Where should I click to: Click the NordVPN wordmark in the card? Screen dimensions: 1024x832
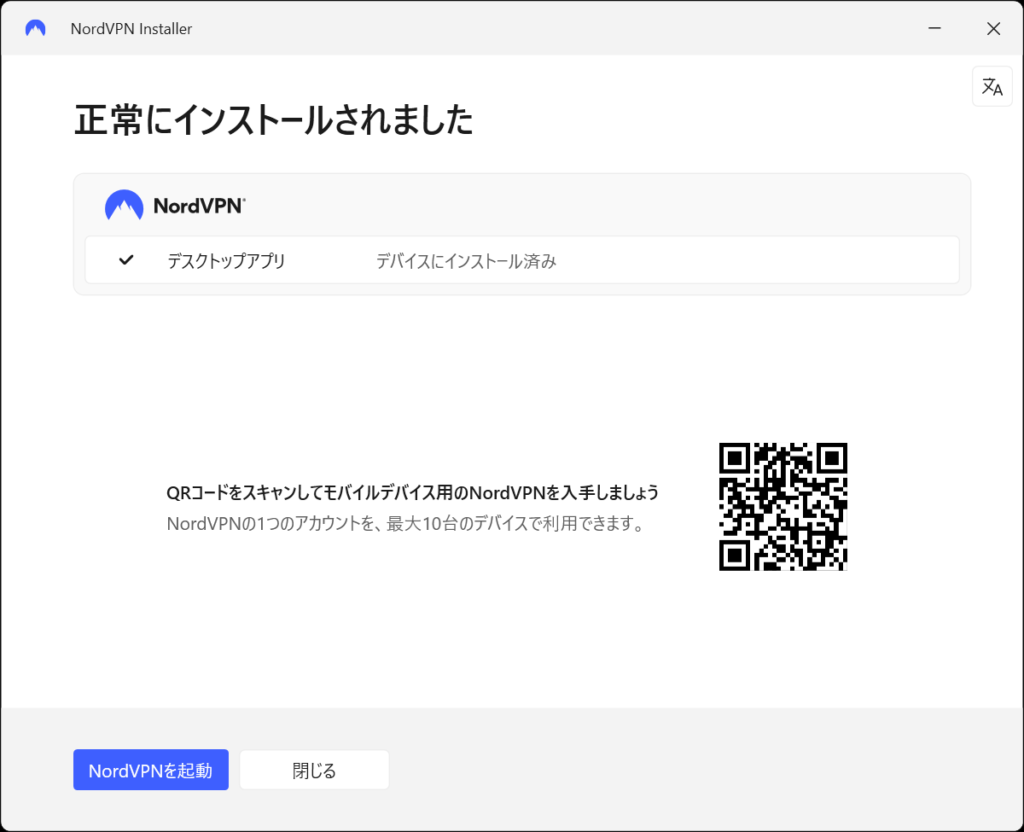click(196, 207)
